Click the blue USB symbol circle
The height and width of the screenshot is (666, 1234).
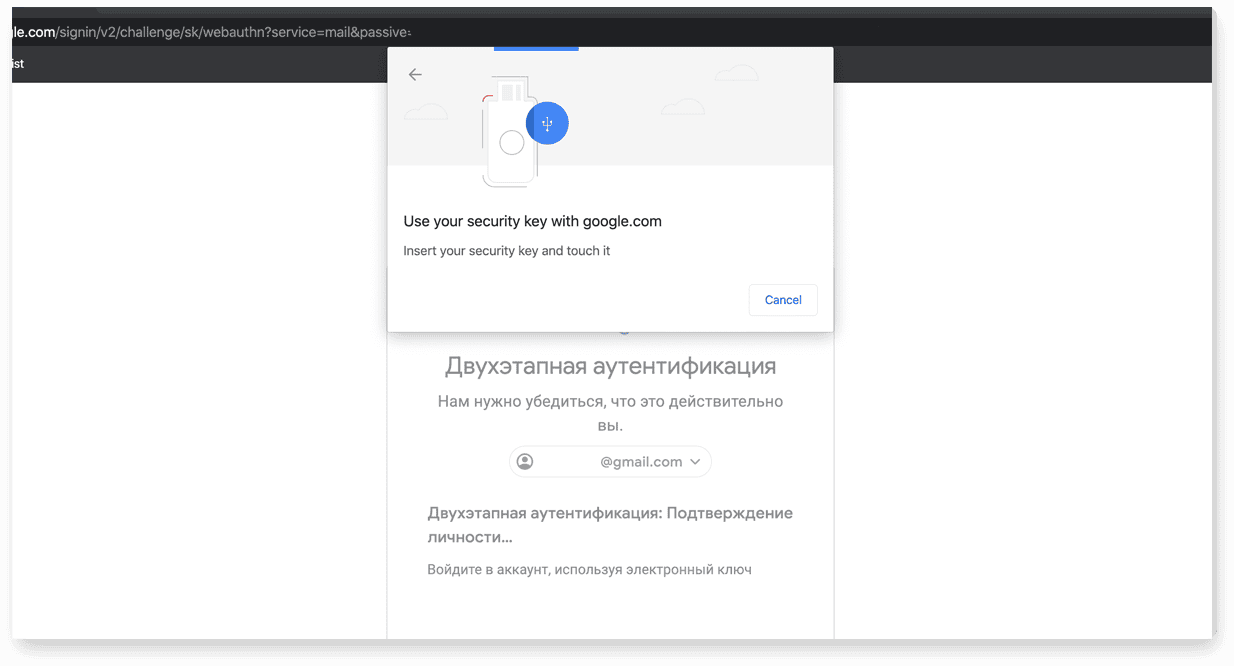pos(547,123)
